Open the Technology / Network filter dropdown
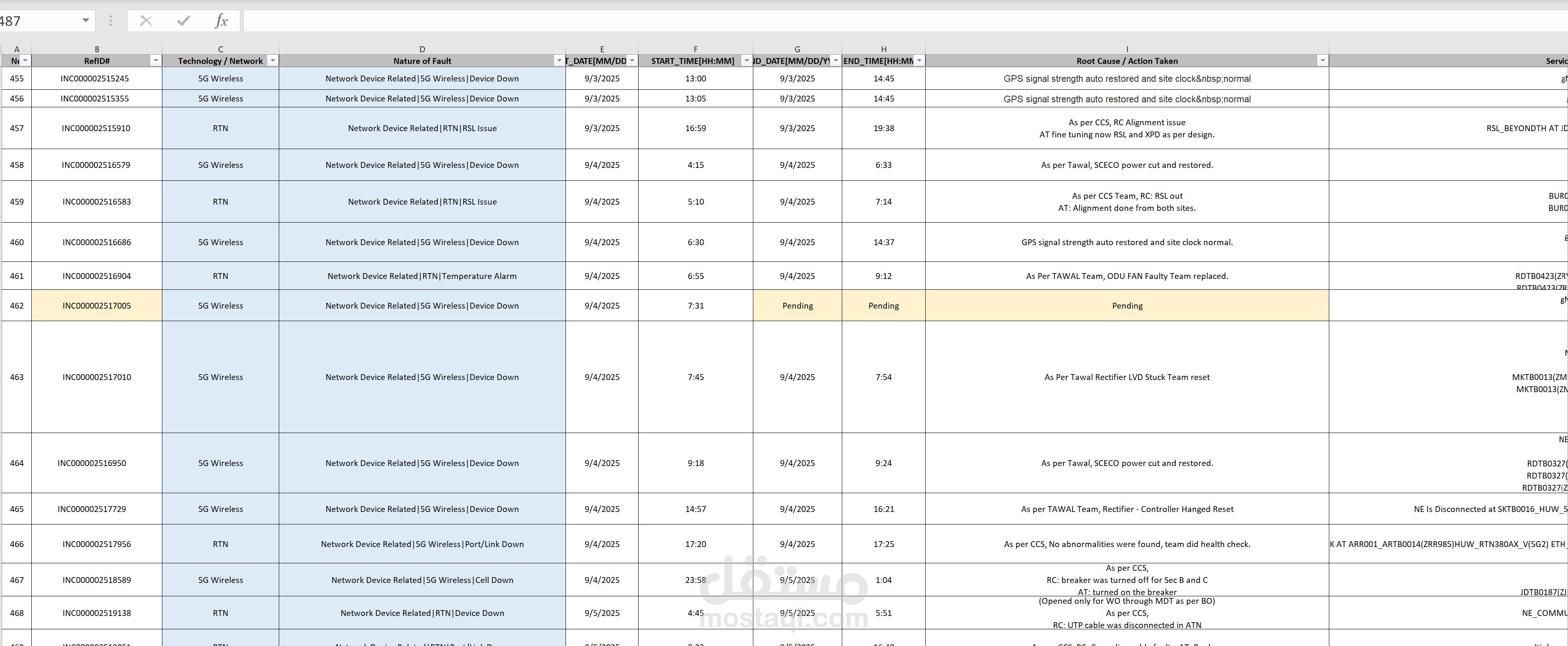 [273, 60]
